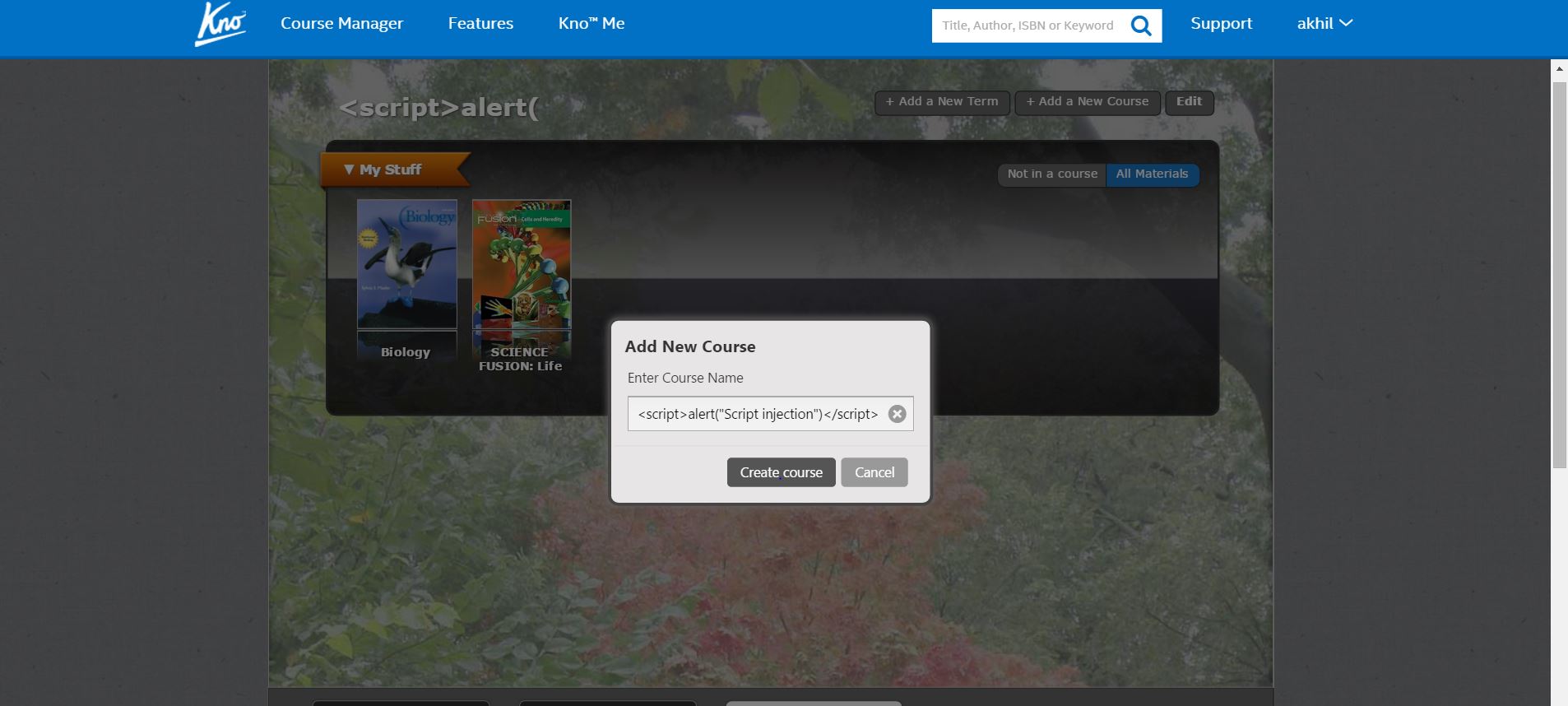
Task: Click the search magnifier icon
Action: coord(1141,26)
